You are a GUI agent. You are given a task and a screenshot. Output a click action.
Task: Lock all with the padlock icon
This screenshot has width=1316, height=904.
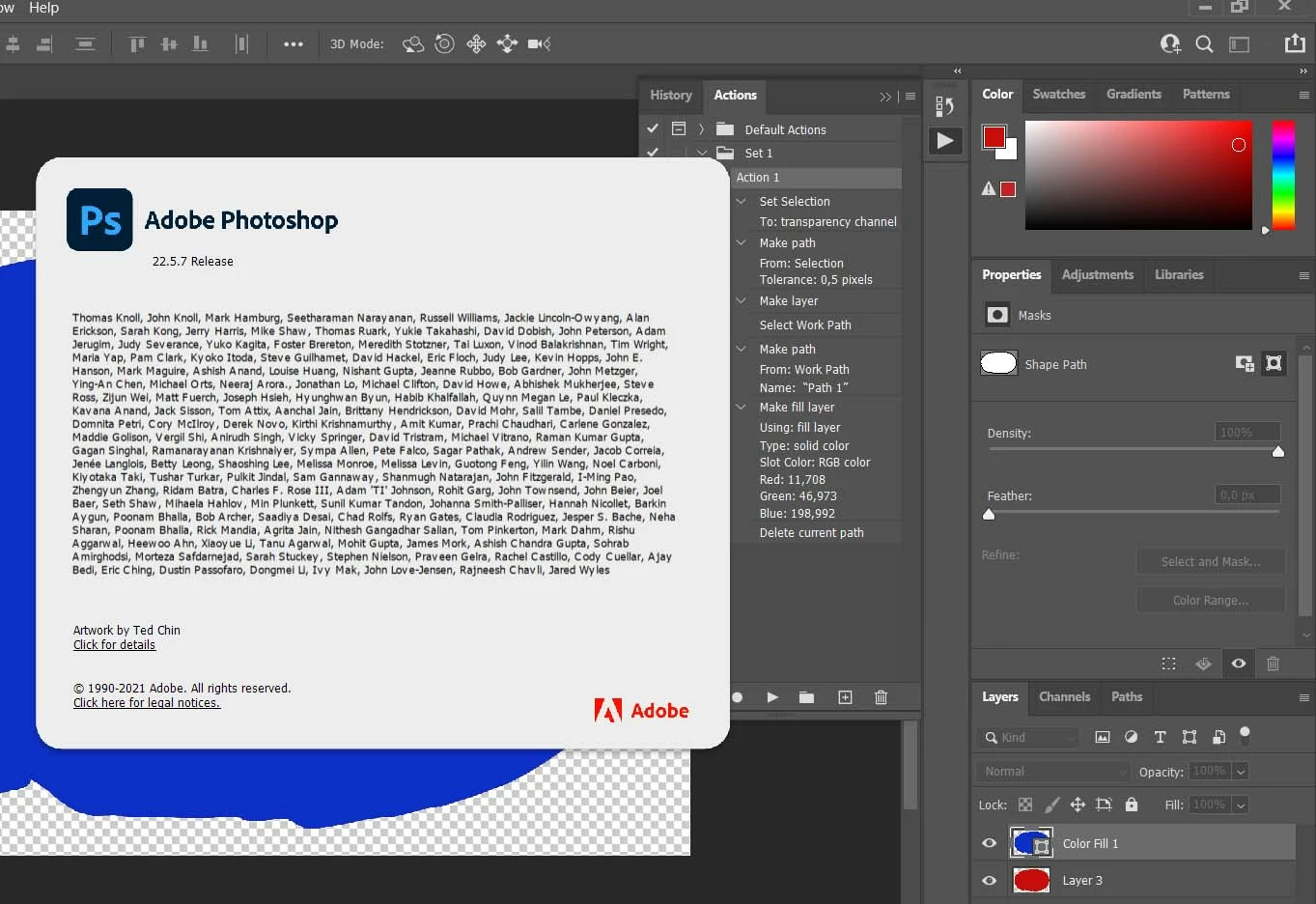(1132, 805)
